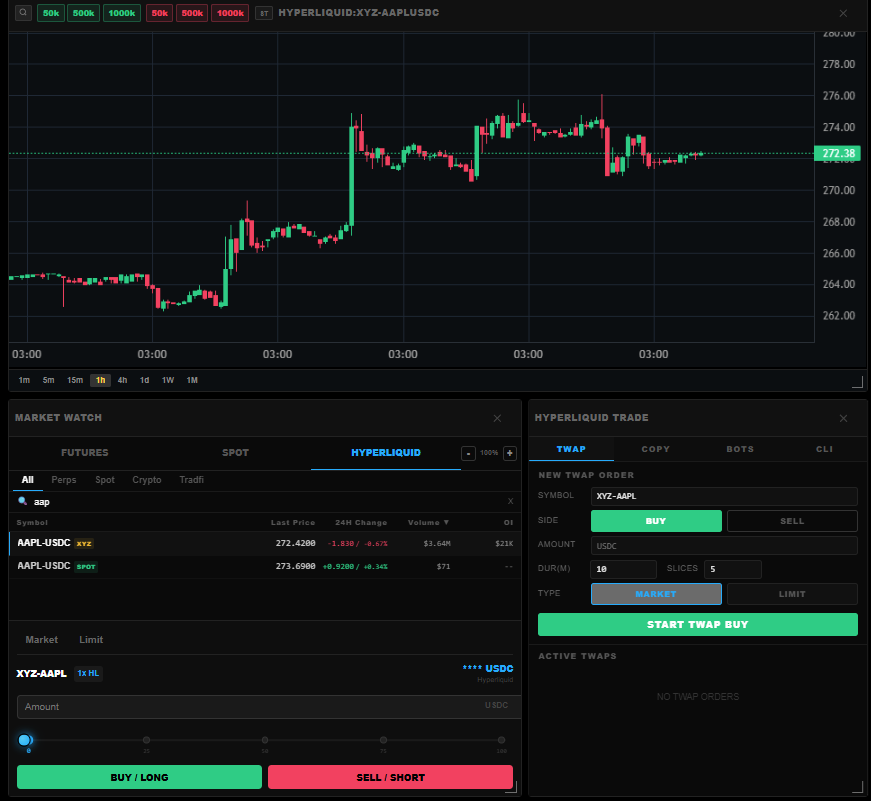Select the 1m chart timeframe
This screenshot has width=871, height=801.
pos(24,380)
